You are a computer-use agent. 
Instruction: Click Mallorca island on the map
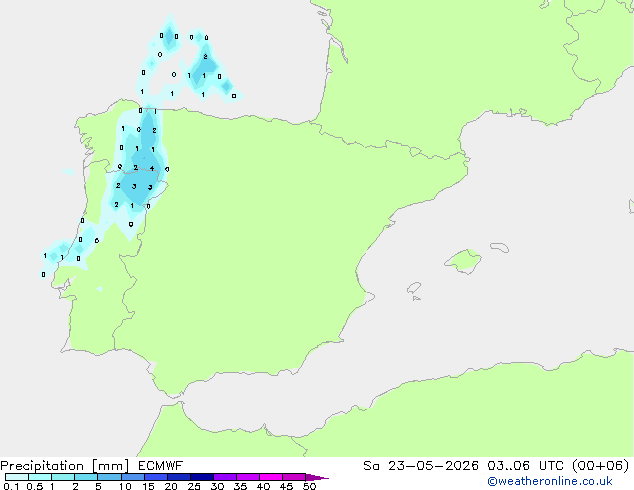click(463, 261)
